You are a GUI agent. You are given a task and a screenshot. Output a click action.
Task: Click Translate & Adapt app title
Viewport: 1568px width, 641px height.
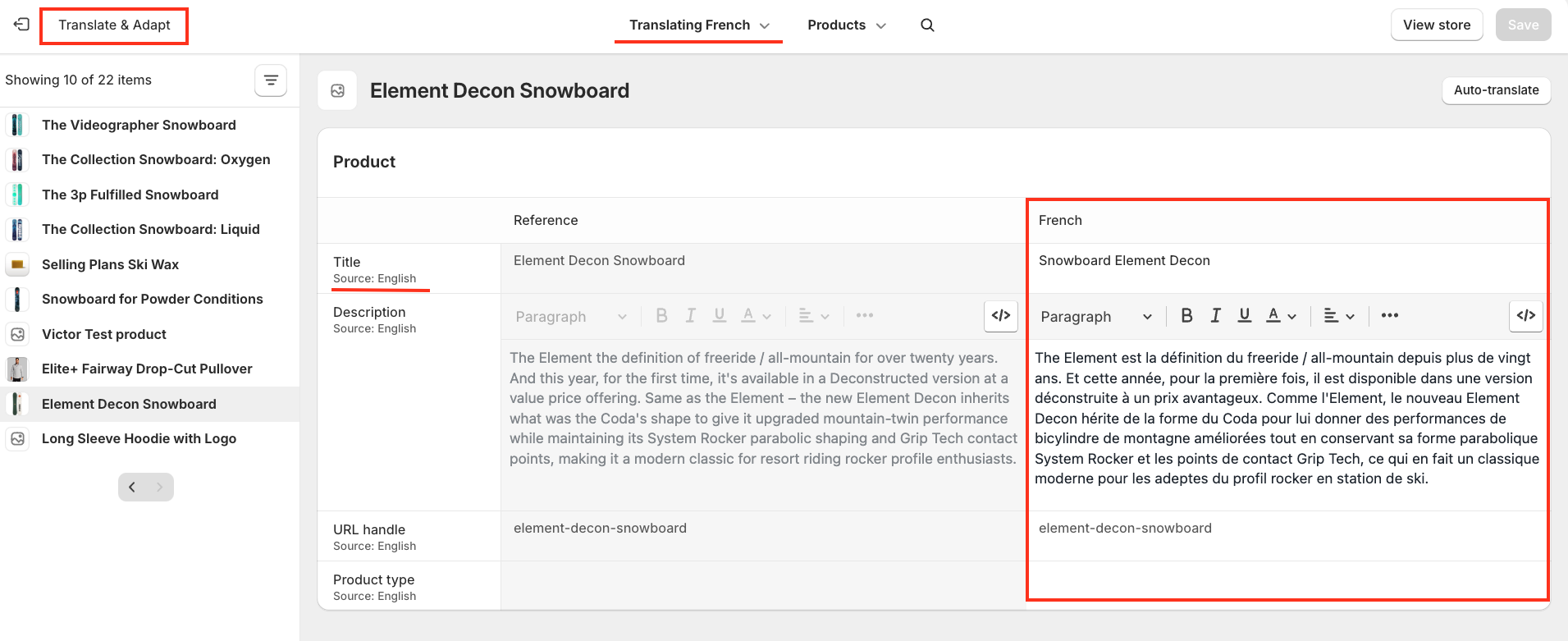point(114,25)
